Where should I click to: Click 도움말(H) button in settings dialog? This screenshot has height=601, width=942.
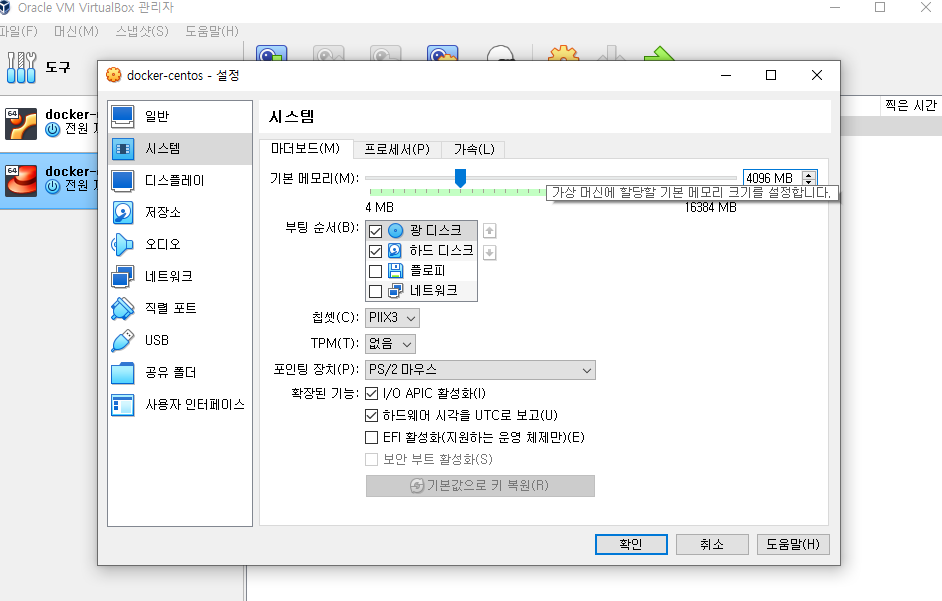tap(793, 545)
